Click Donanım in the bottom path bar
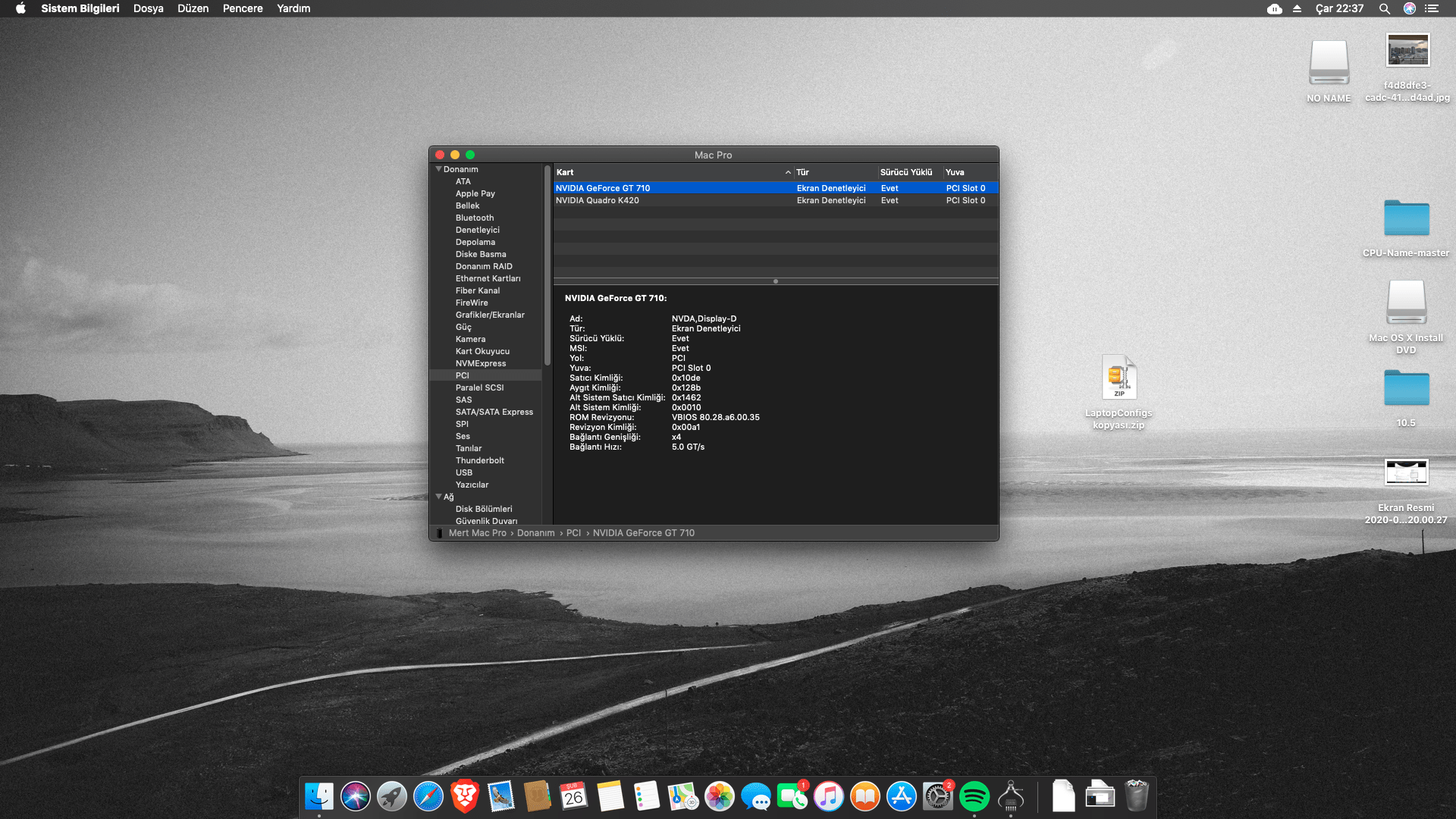The image size is (1456, 819). pos(535,533)
